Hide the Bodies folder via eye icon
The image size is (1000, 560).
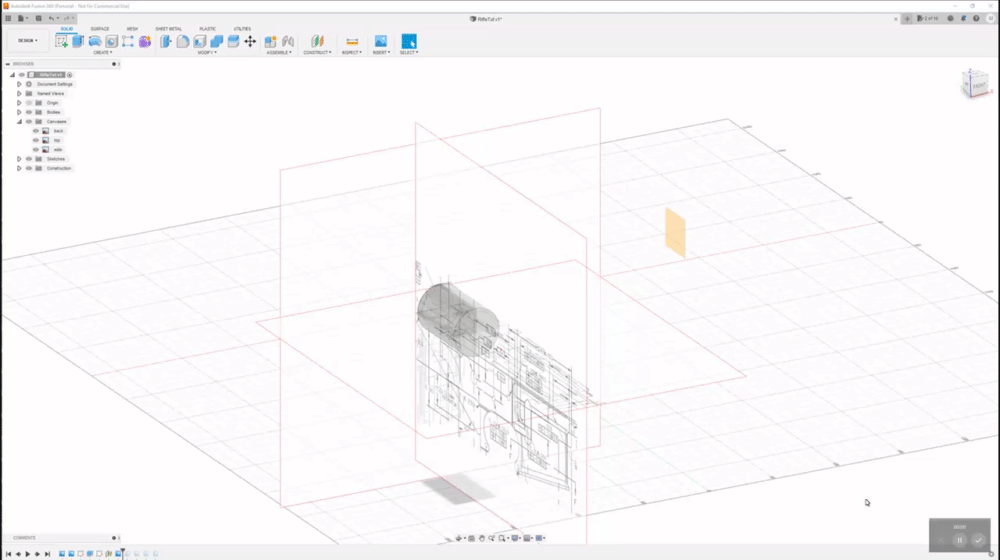point(28,112)
